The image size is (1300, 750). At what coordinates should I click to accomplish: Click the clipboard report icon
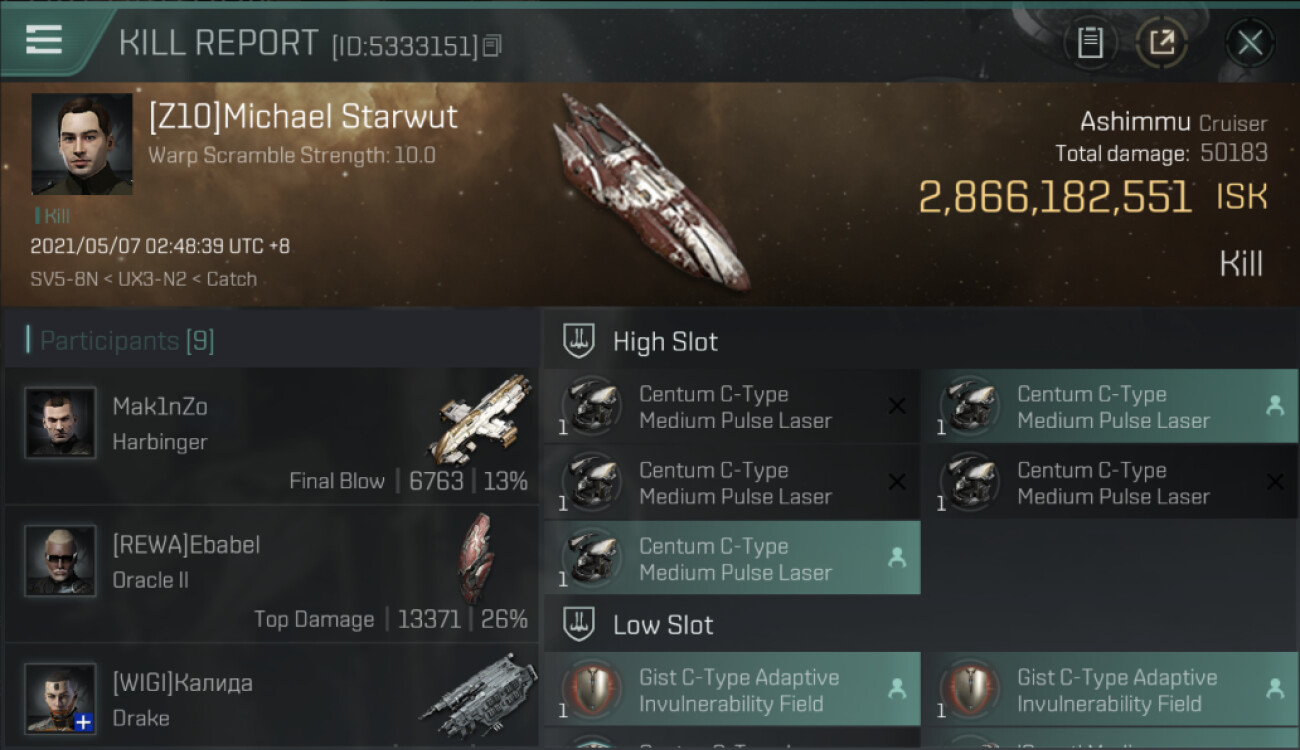(1090, 42)
